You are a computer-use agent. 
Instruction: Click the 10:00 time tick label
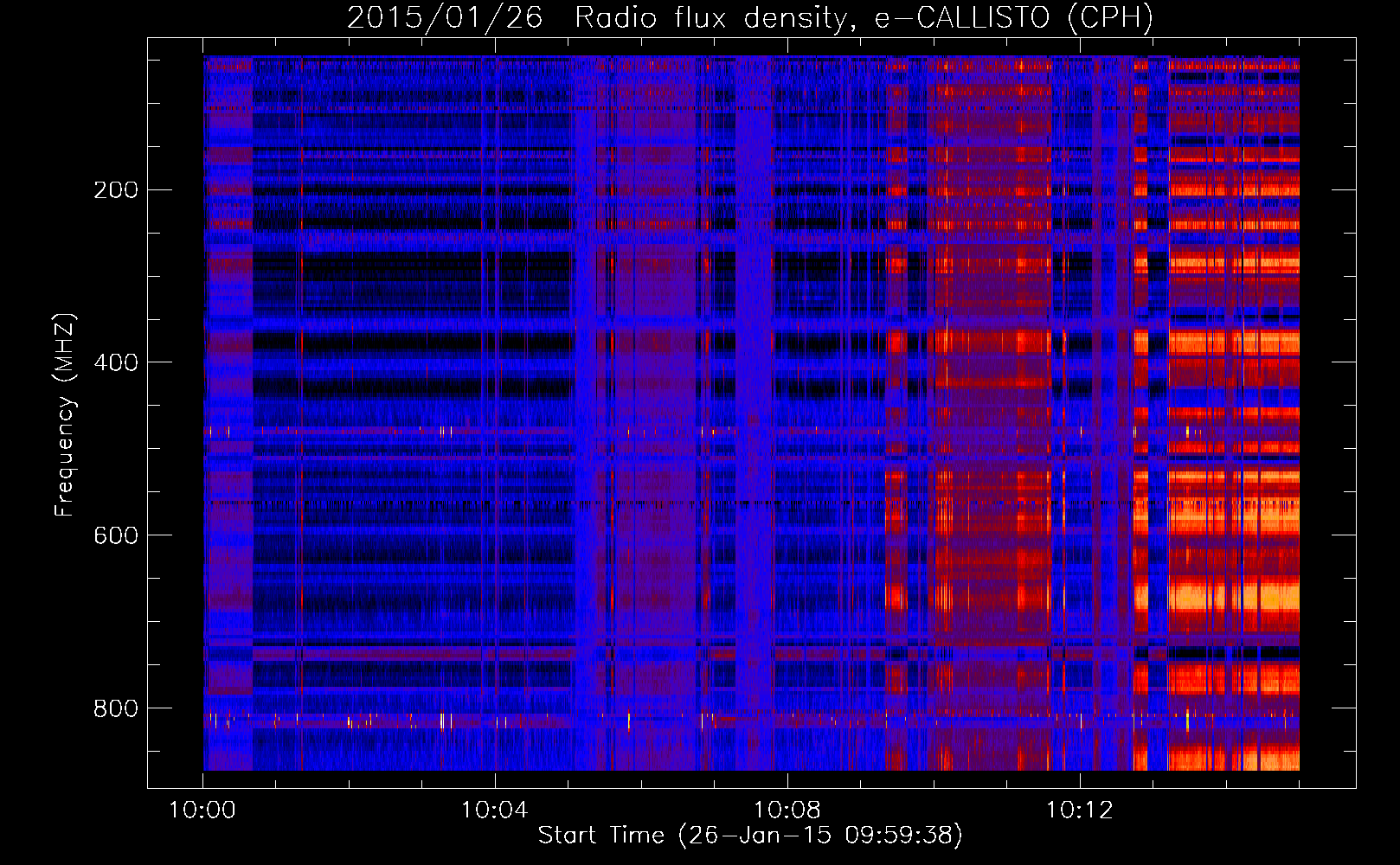(202, 811)
